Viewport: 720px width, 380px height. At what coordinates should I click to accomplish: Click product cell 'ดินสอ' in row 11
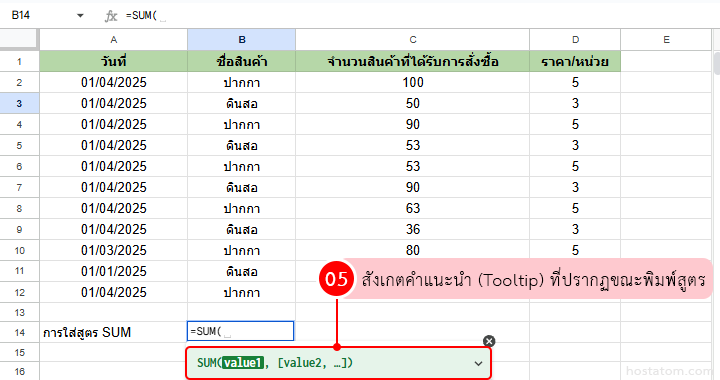[242, 271]
